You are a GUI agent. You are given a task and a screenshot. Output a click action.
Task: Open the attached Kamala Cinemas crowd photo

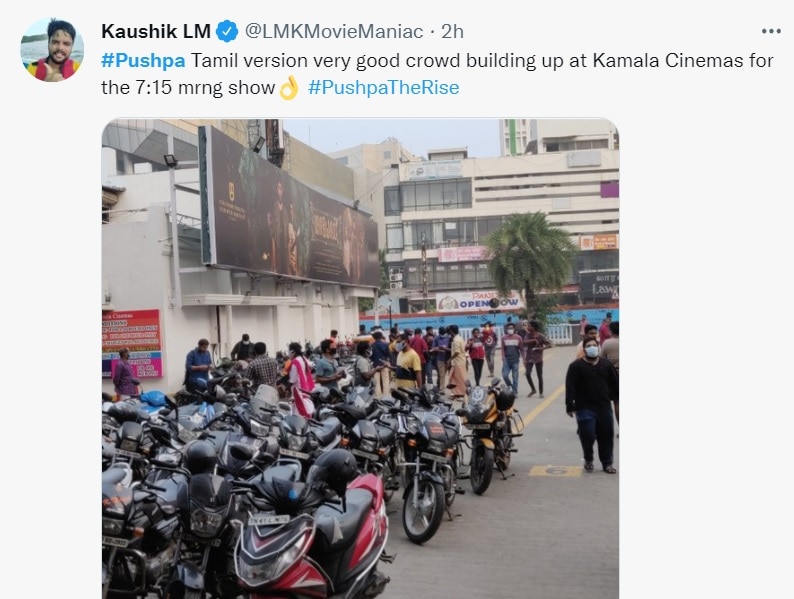(x=360, y=358)
